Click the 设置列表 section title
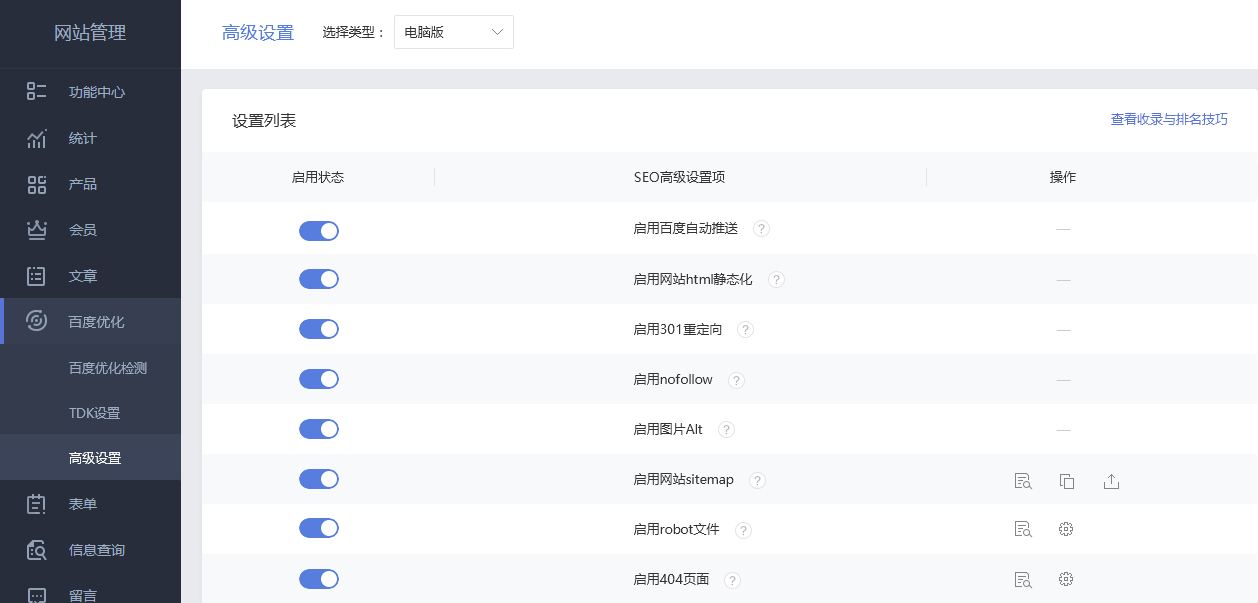 point(264,121)
